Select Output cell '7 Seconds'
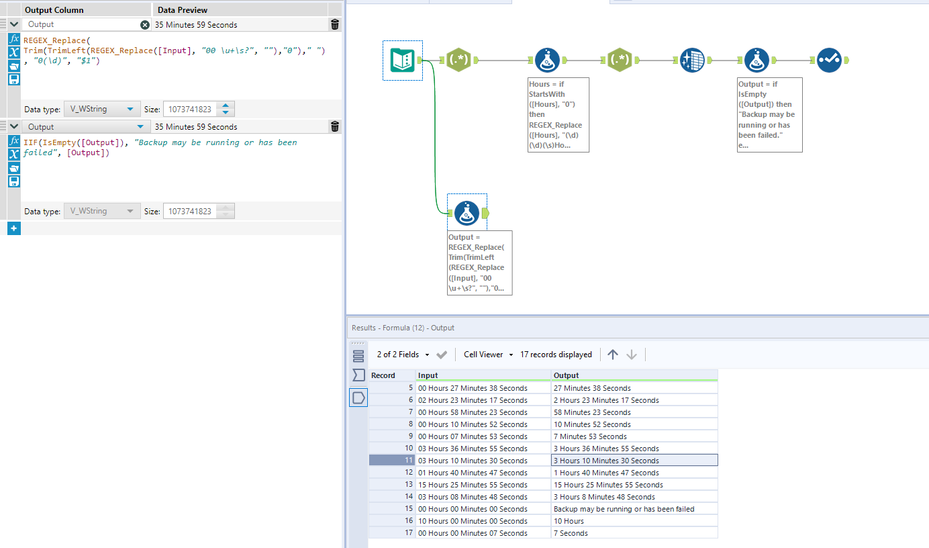Viewport: 929px width, 548px height. tap(634, 533)
